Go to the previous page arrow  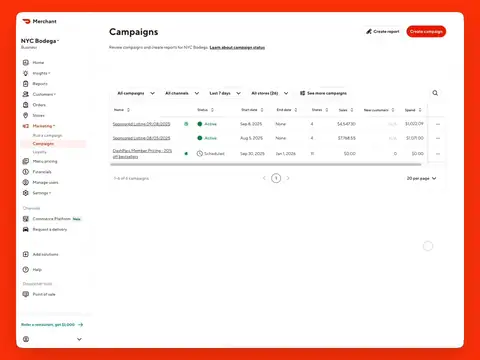pos(264,178)
